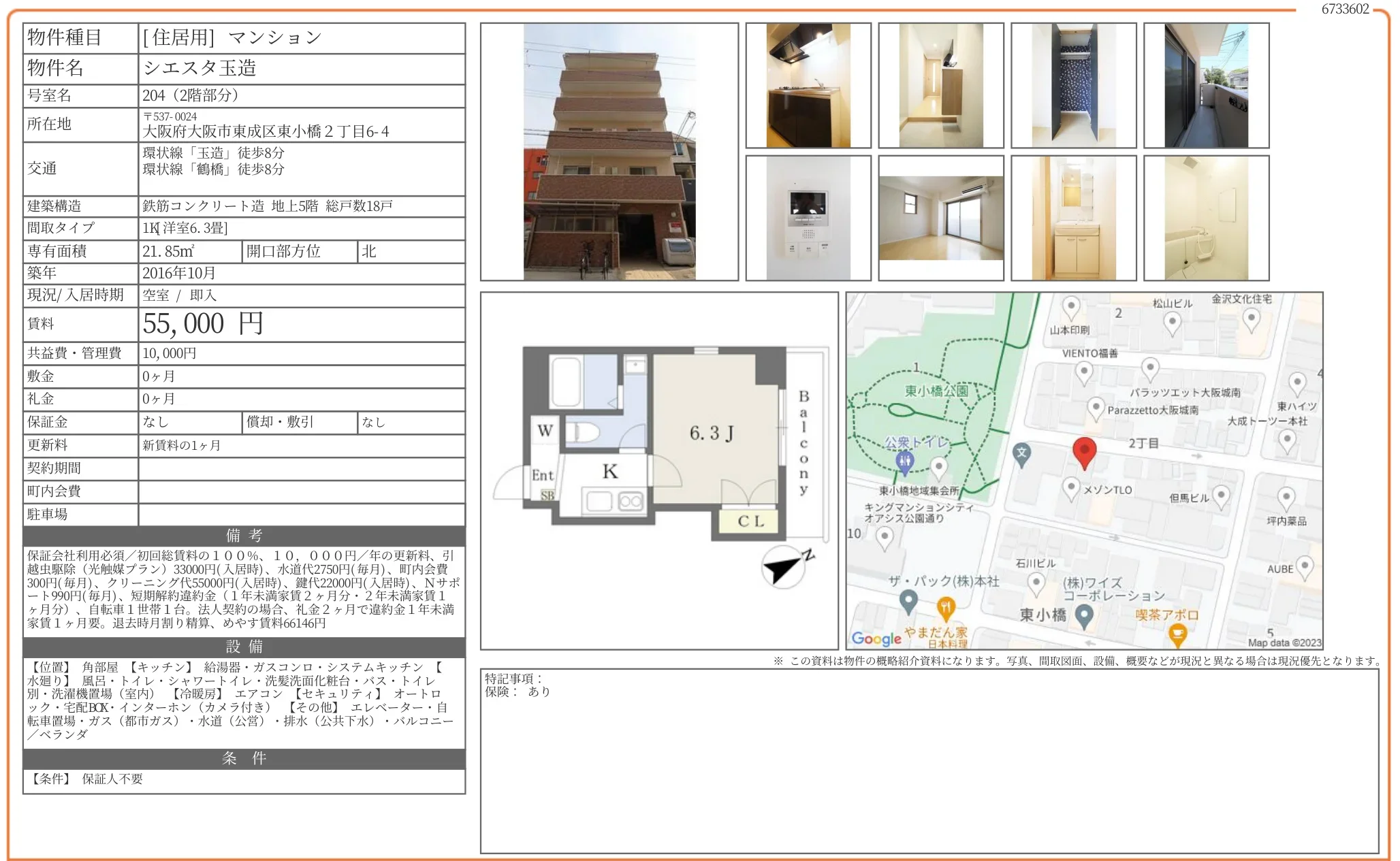Click the 6.3 J room in floorplan
This screenshot has width=1400, height=861.
pyautogui.click(x=711, y=433)
